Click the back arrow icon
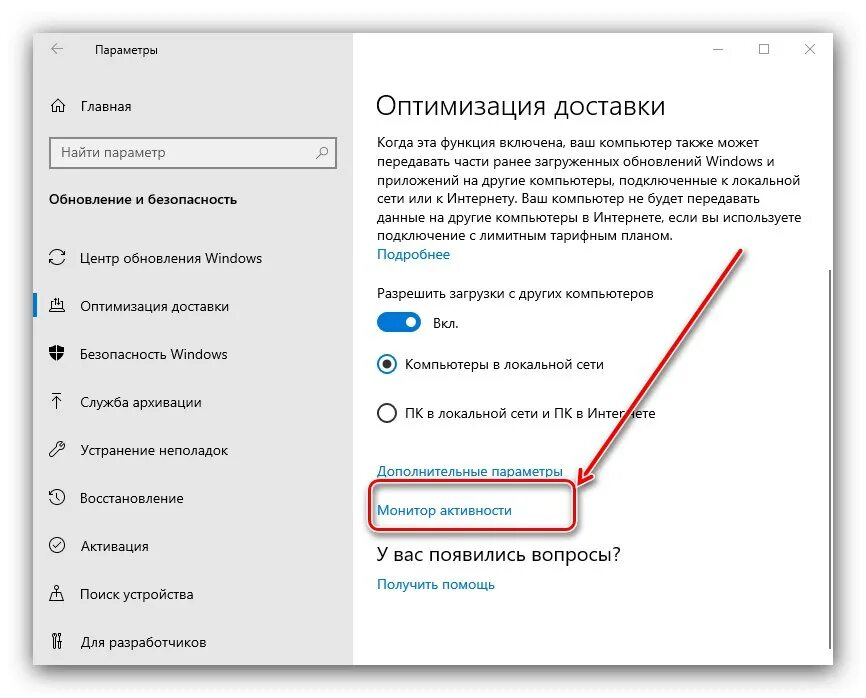 tap(57, 49)
